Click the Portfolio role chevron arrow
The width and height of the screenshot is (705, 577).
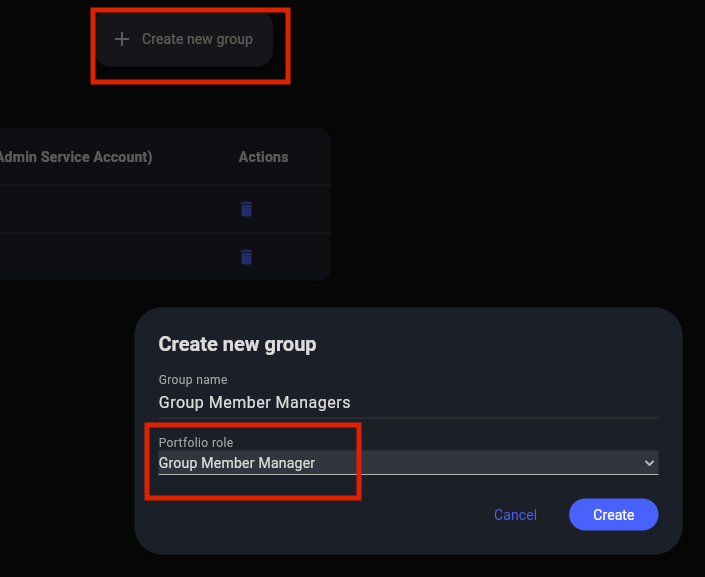(649, 463)
